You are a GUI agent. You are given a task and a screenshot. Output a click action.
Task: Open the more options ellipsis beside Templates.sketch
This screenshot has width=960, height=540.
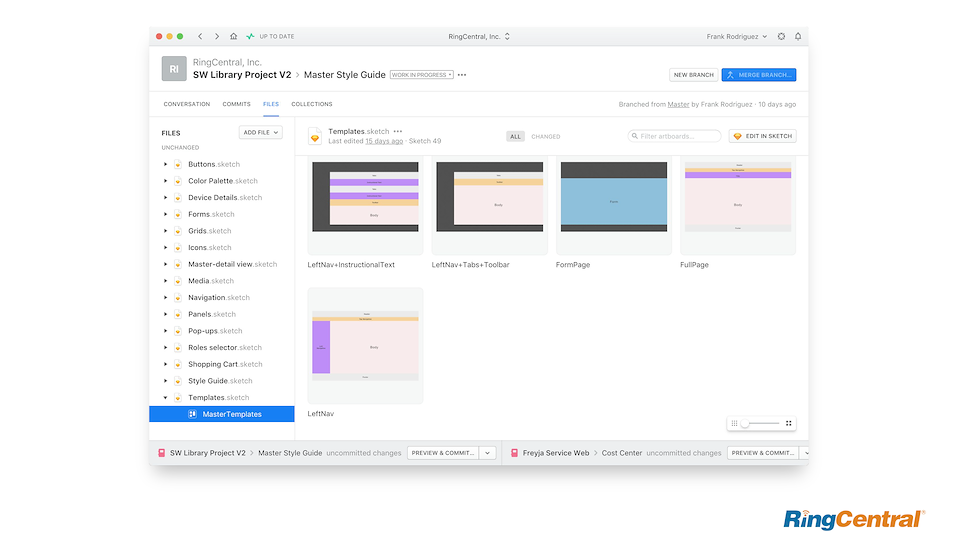398,131
